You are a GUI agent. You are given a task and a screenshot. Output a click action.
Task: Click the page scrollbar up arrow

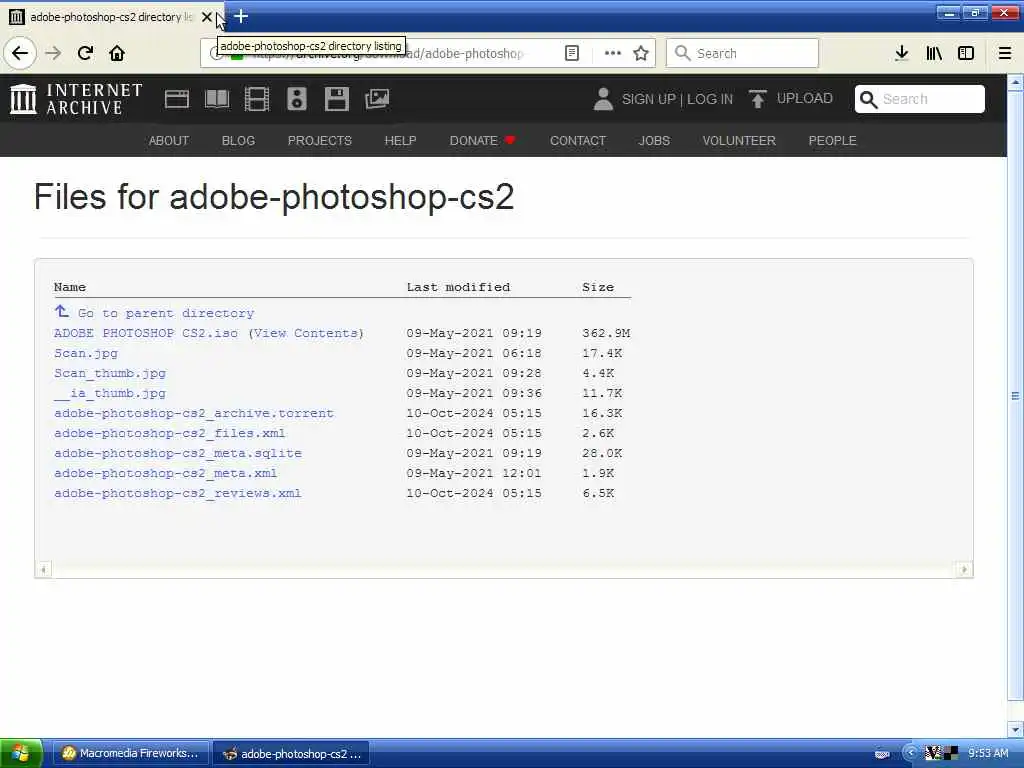coord(1015,83)
